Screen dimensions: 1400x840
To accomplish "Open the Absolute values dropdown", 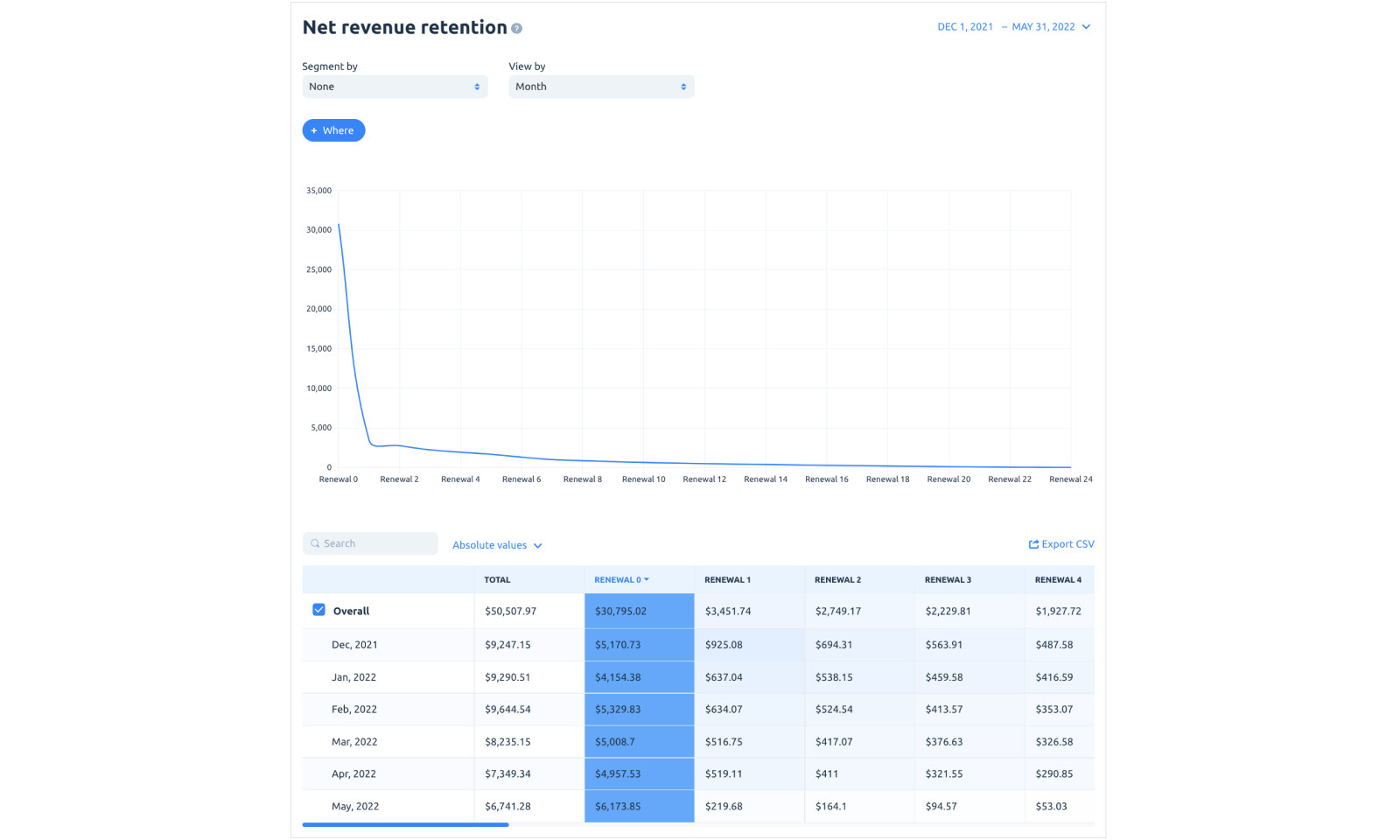I will (x=497, y=545).
